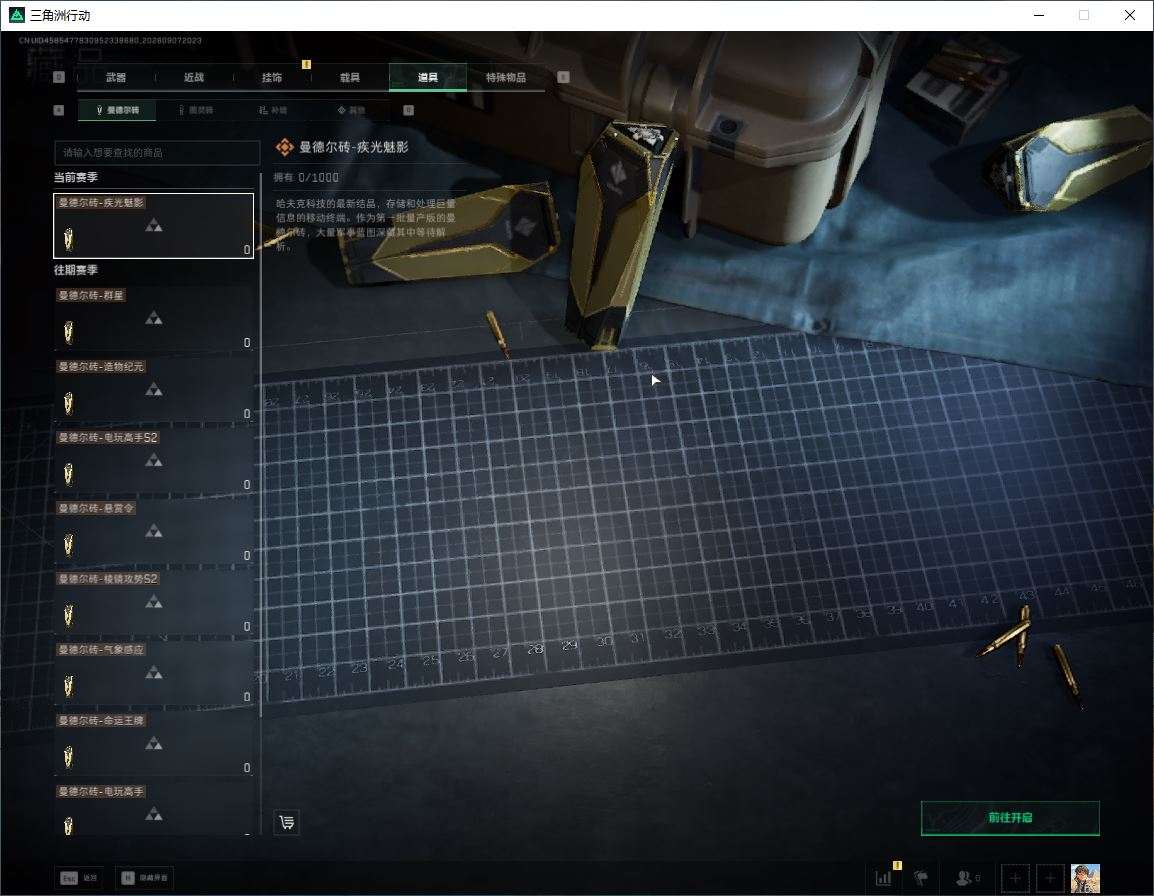1154x896 pixels.
Task: Click the 前往开启 button
Action: click(1010, 818)
